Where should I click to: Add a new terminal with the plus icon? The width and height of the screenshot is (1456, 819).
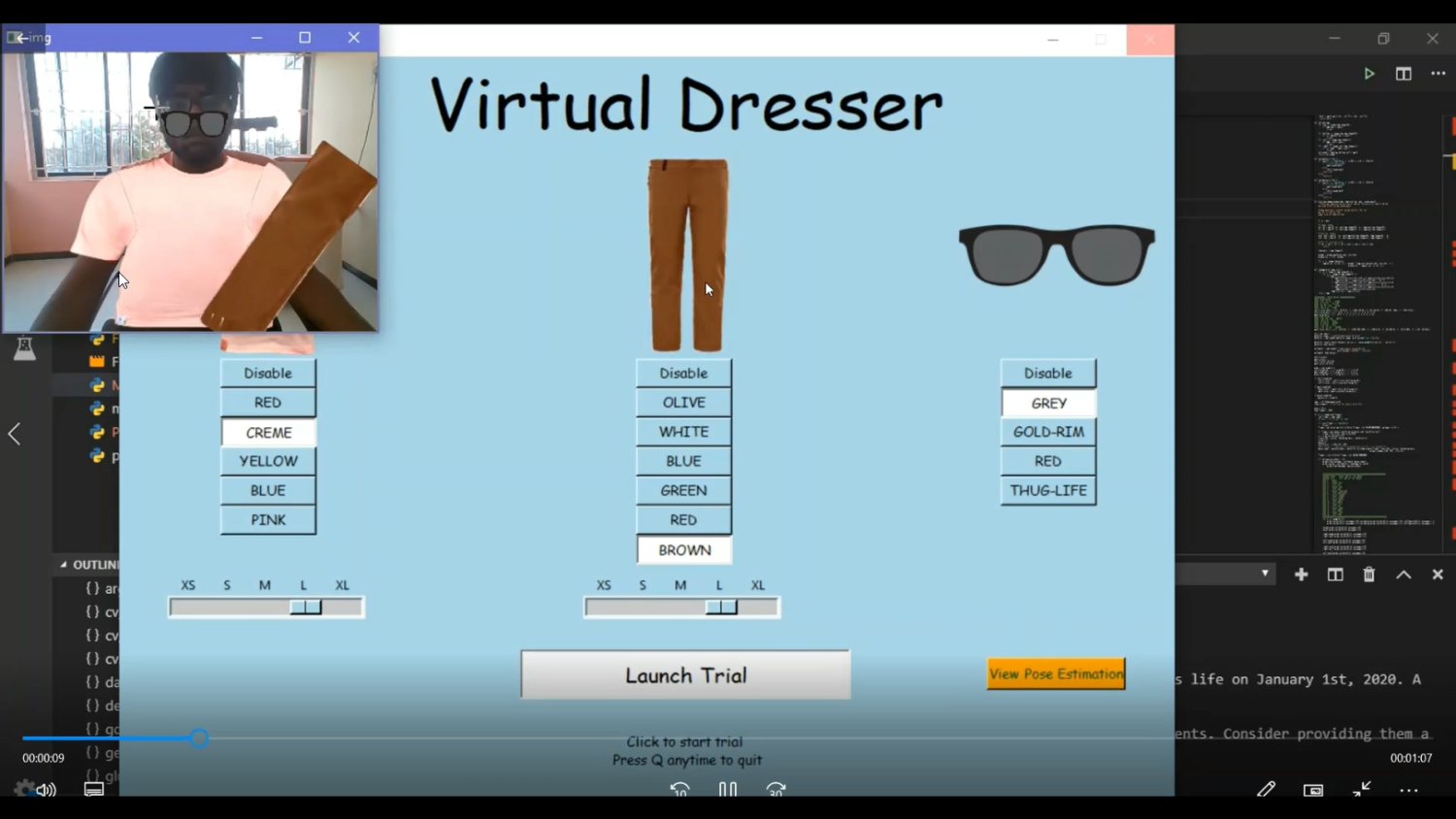[x=1301, y=574]
